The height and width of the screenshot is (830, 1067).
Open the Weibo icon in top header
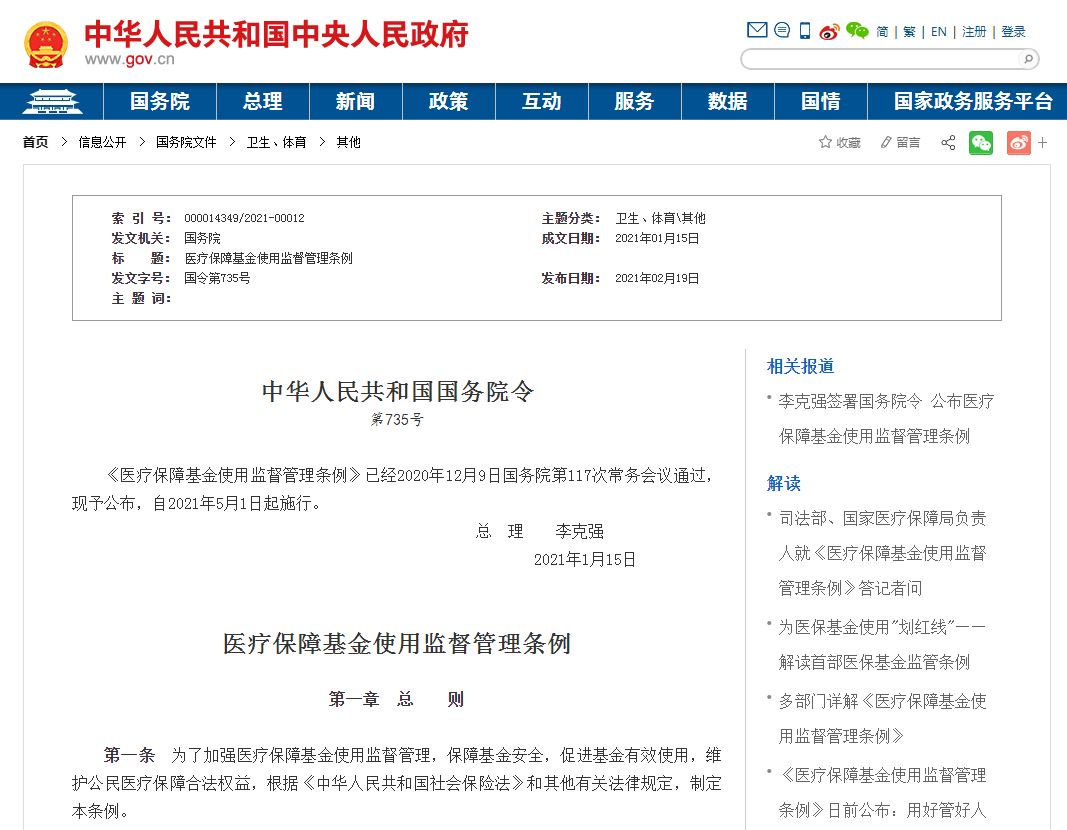pyautogui.click(x=829, y=32)
